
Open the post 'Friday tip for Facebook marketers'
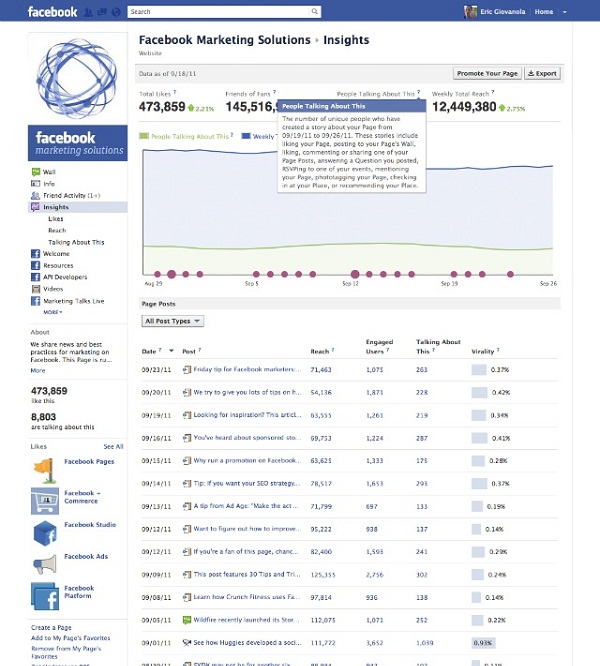pos(247,370)
